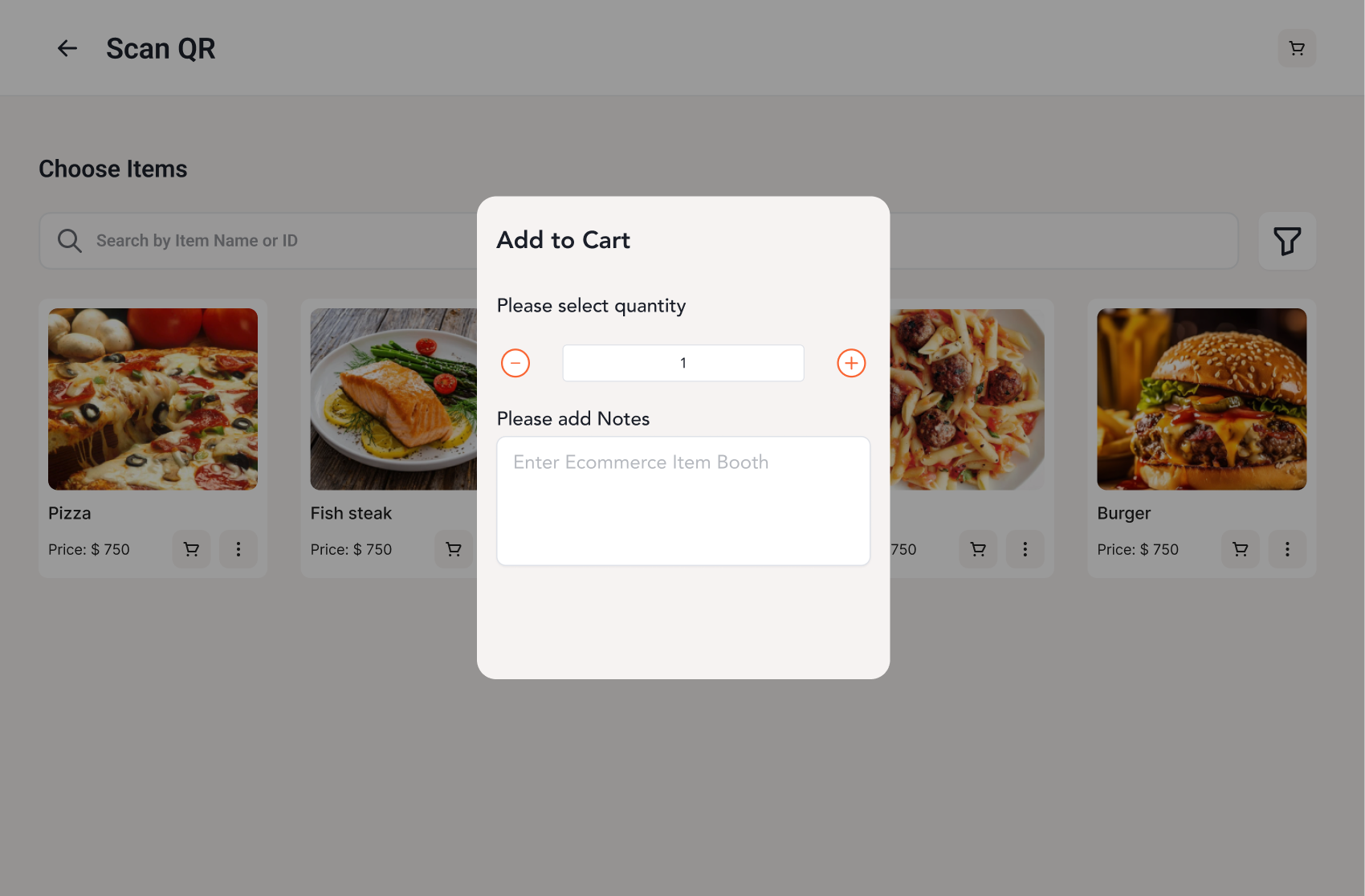The image size is (1365, 896).
Task: Add Pizza to cart icon
Action: coord(191,549)
